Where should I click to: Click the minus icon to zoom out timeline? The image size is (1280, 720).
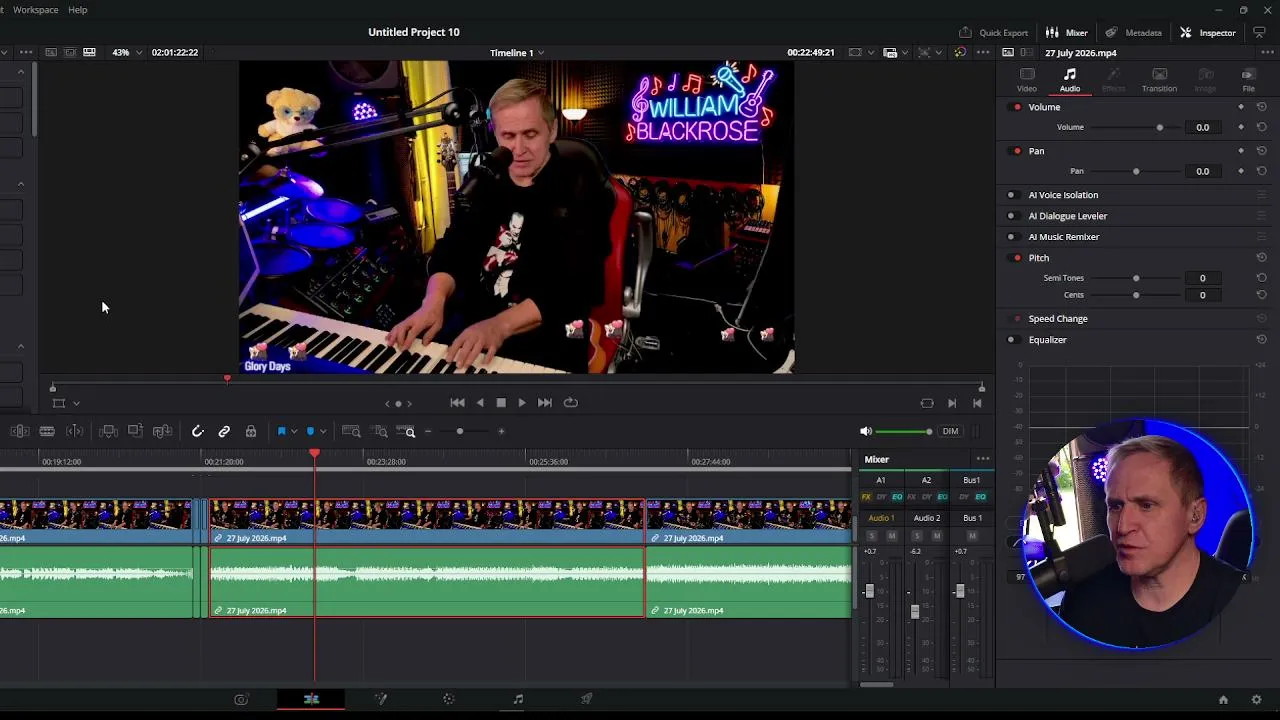tap(428, 431)
